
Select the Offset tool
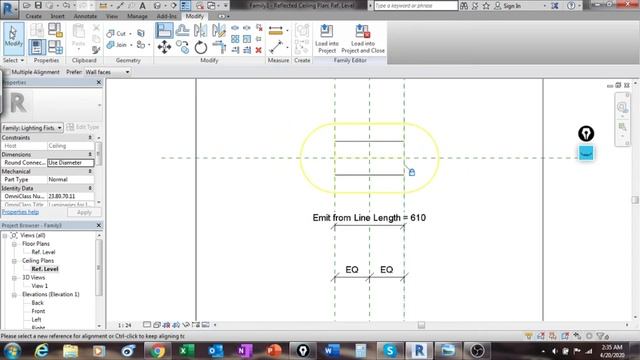pyautogui.click(x=182, y=31)
